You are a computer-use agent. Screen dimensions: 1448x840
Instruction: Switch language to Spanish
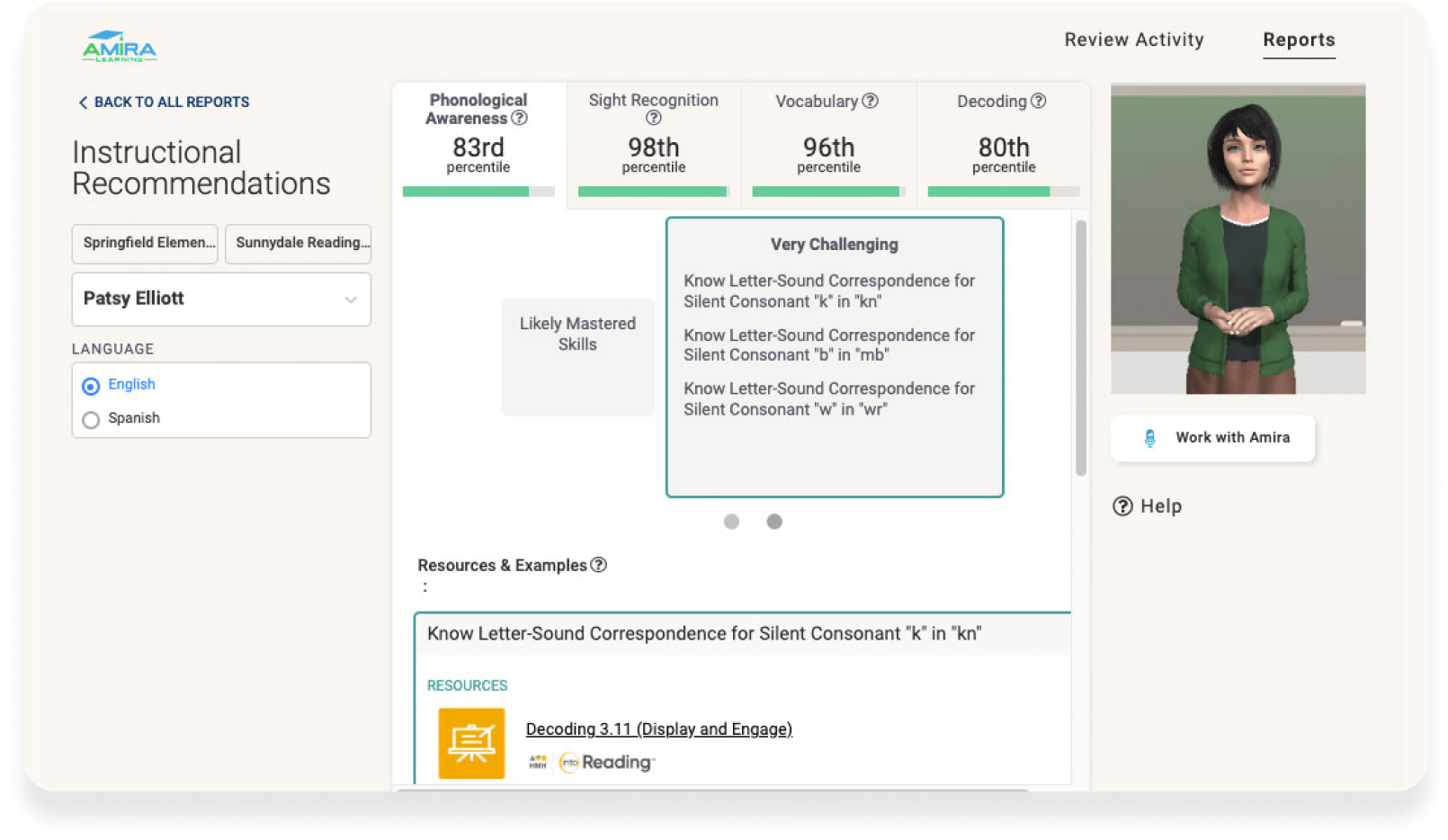pos(91,418)
